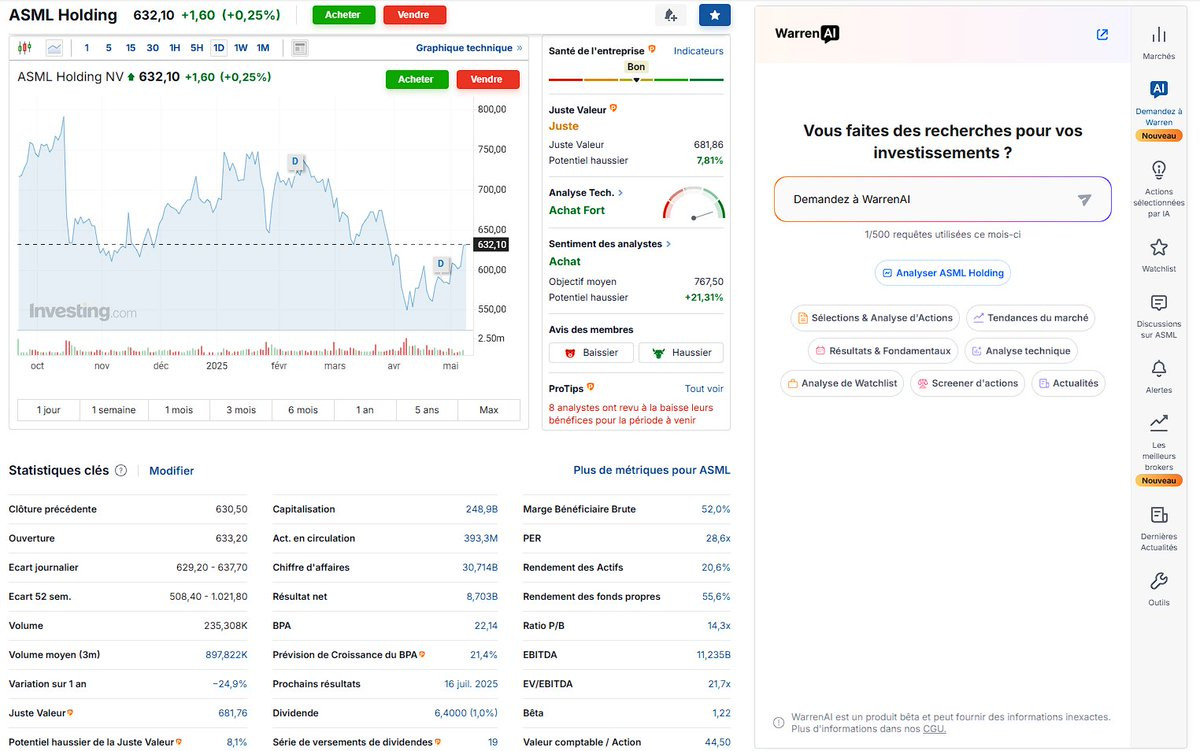1200x751 pixels.
Task: Open Dernières Actualités in the sidebar
Action: 1159,529
